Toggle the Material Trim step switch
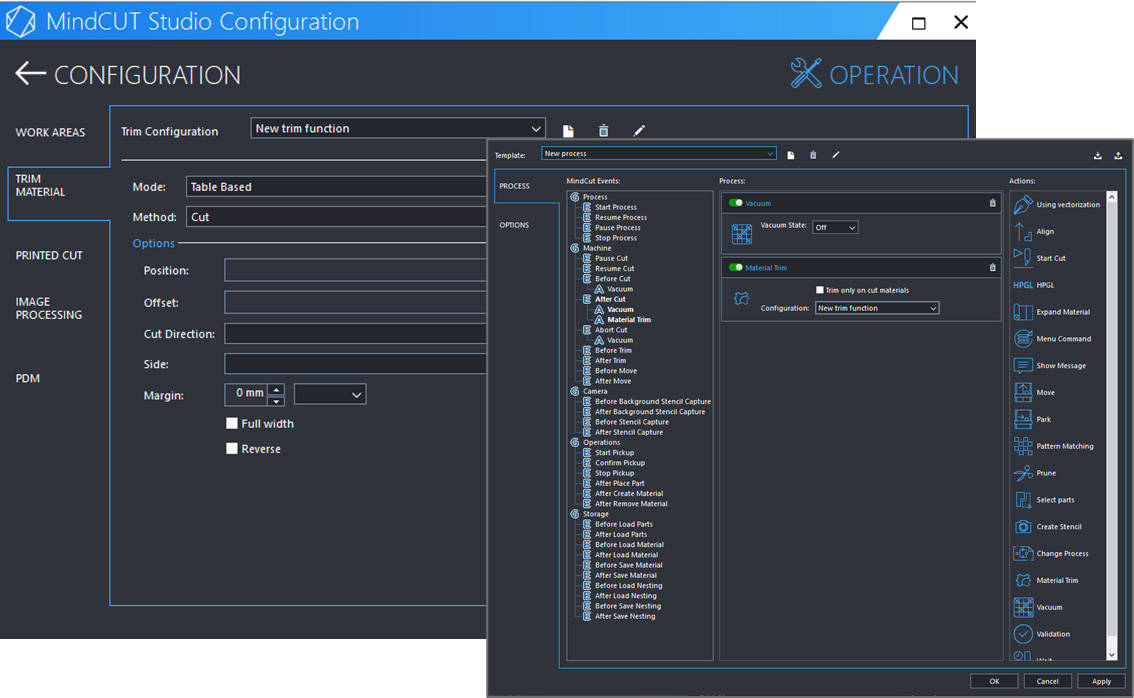Image resolution: width=1134 pixels, height=698 pixels. tap(736, 268)
